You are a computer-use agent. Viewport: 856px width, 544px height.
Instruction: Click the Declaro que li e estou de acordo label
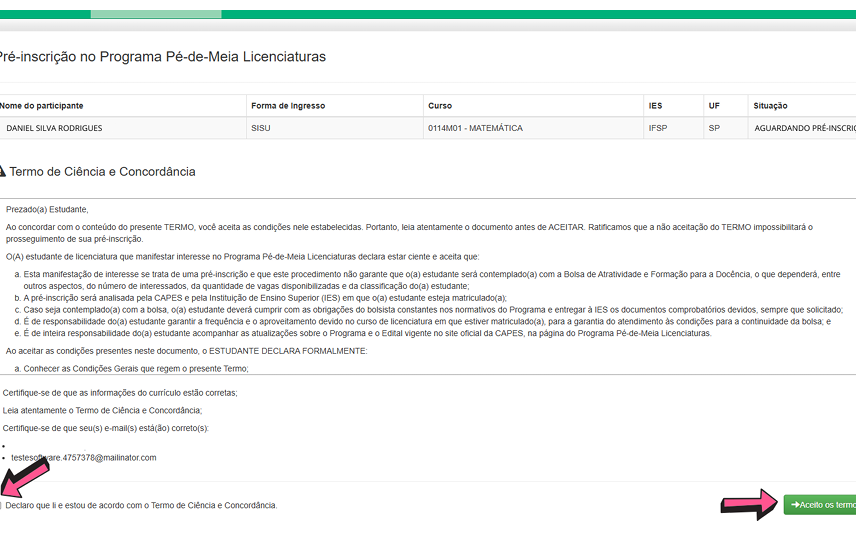pyautogui.click(x=141, y=505)
